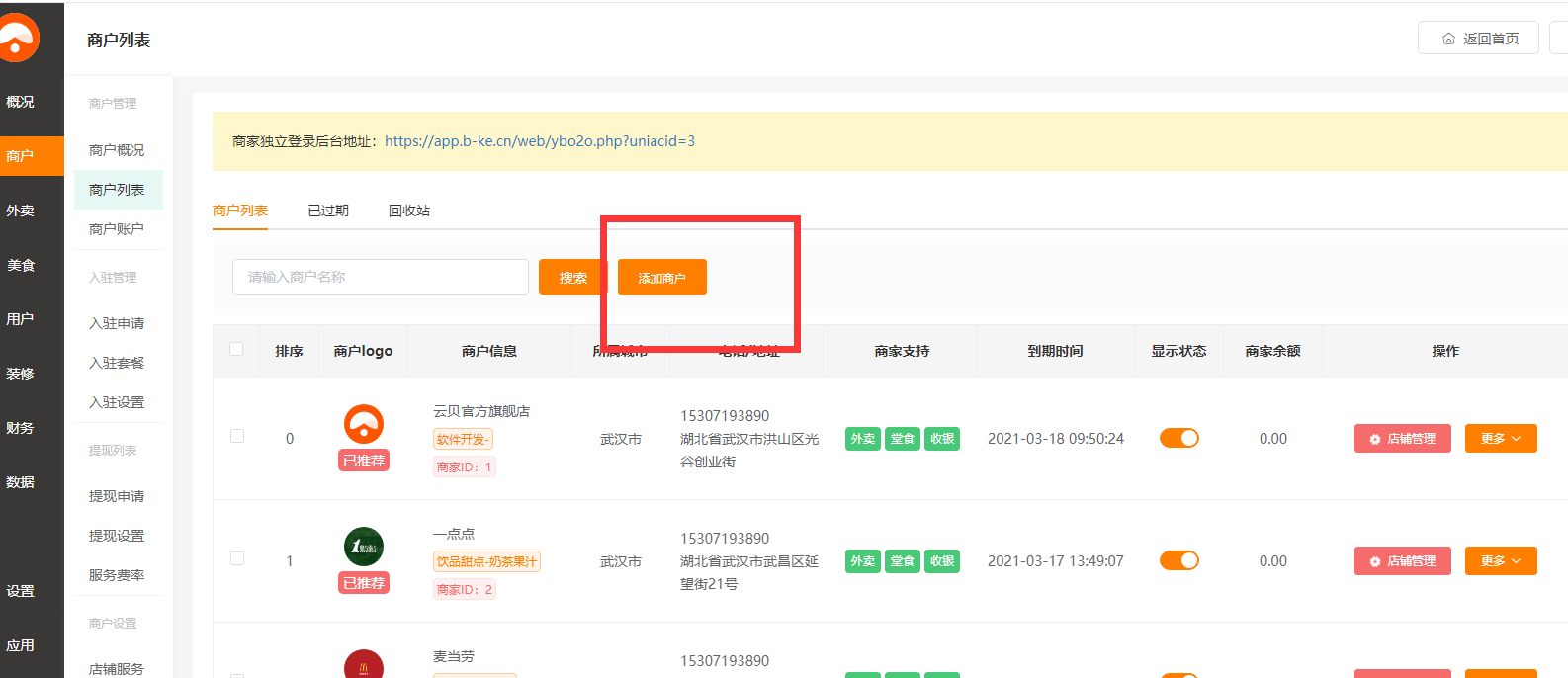Switch to the 已过期 tab
Screen dimensions: 1568x678
(328, 211)
